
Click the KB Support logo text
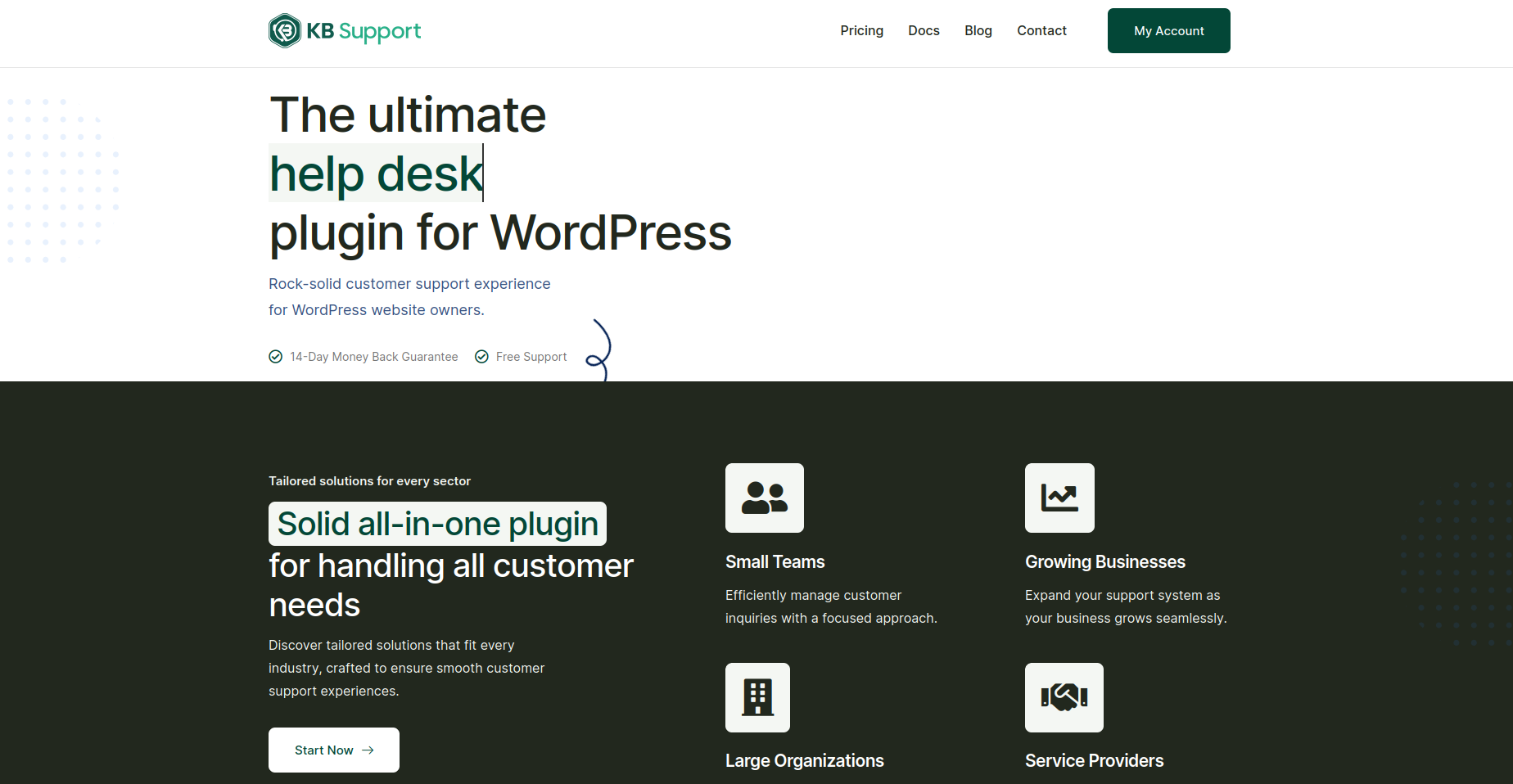click(364, 31)
